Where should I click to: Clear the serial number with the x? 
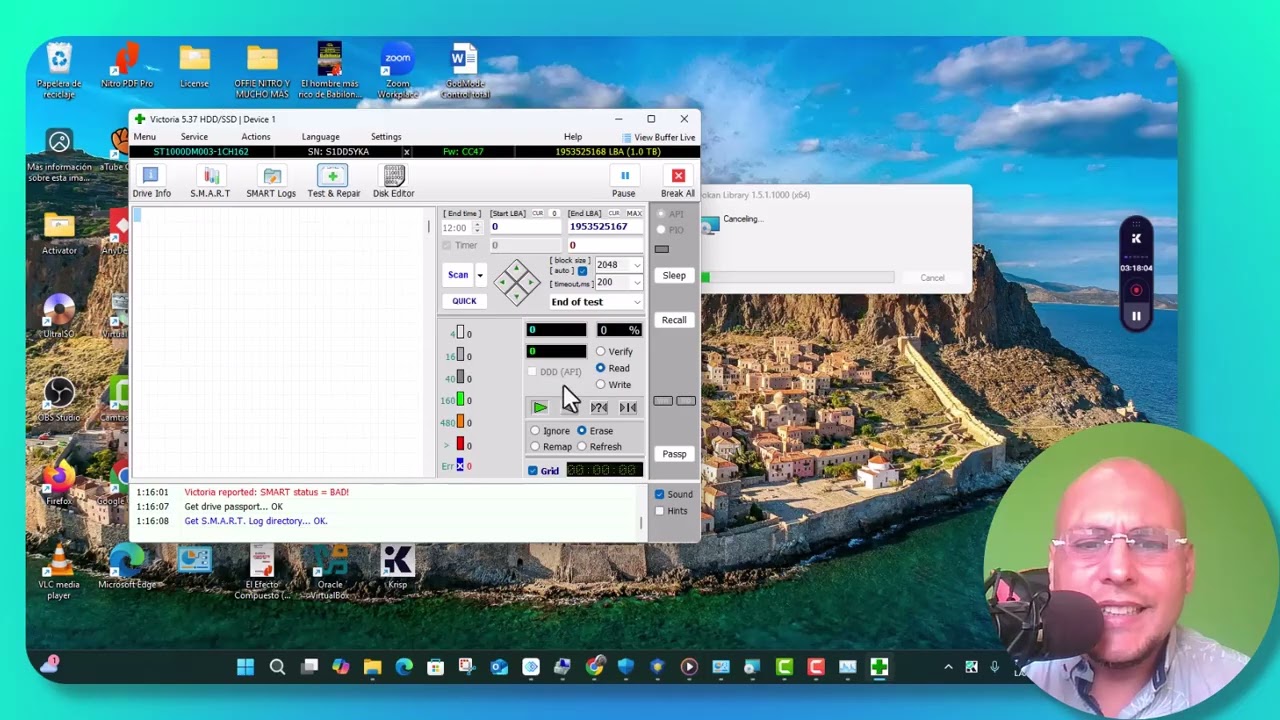(406, 152)
